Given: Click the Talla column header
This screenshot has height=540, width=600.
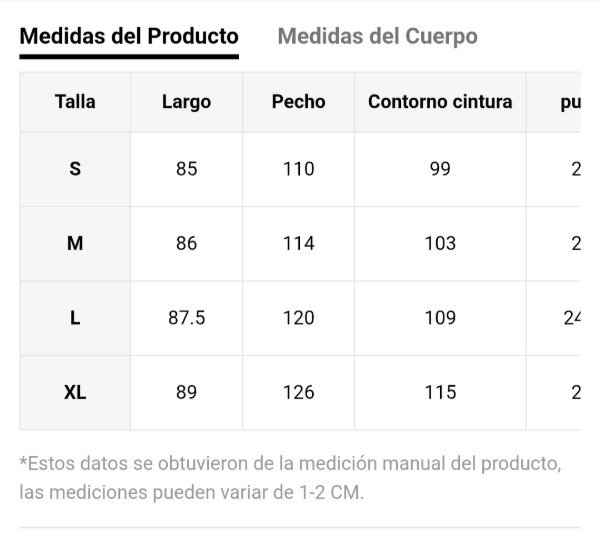Looking at the screenshot, I should (75, 101).
